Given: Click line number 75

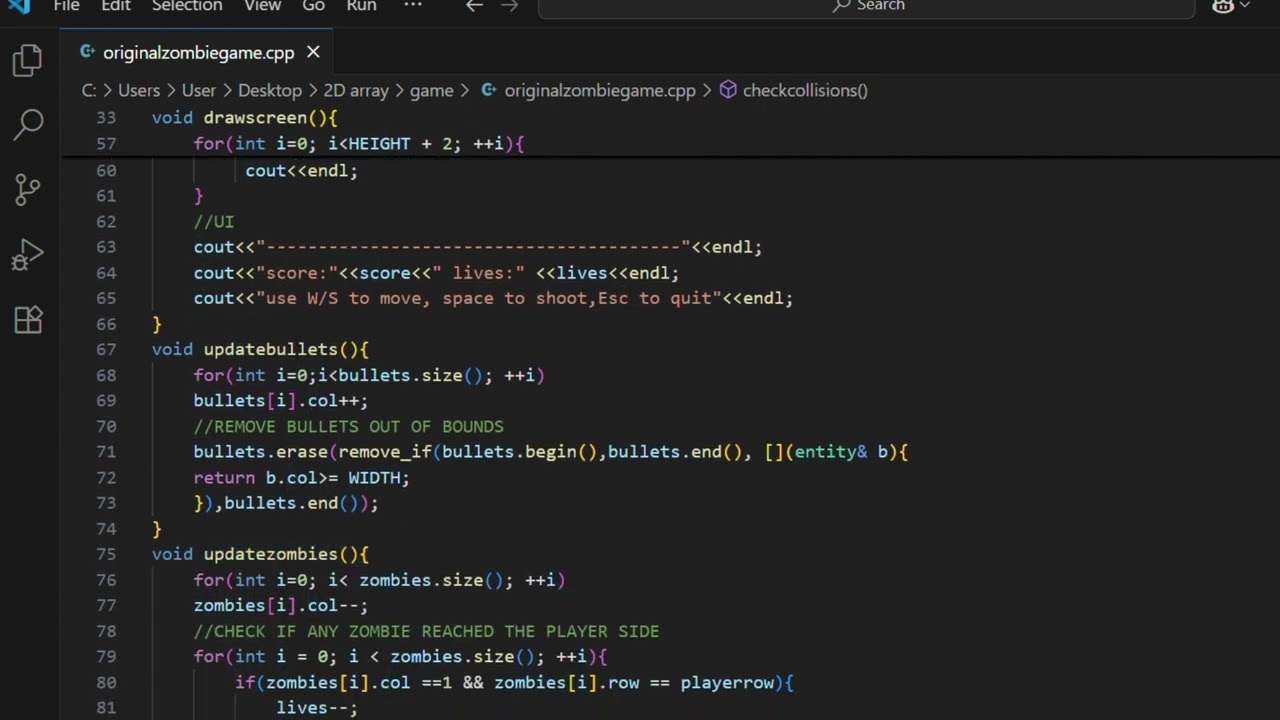Looking at the screenshot, I should 106,554.
